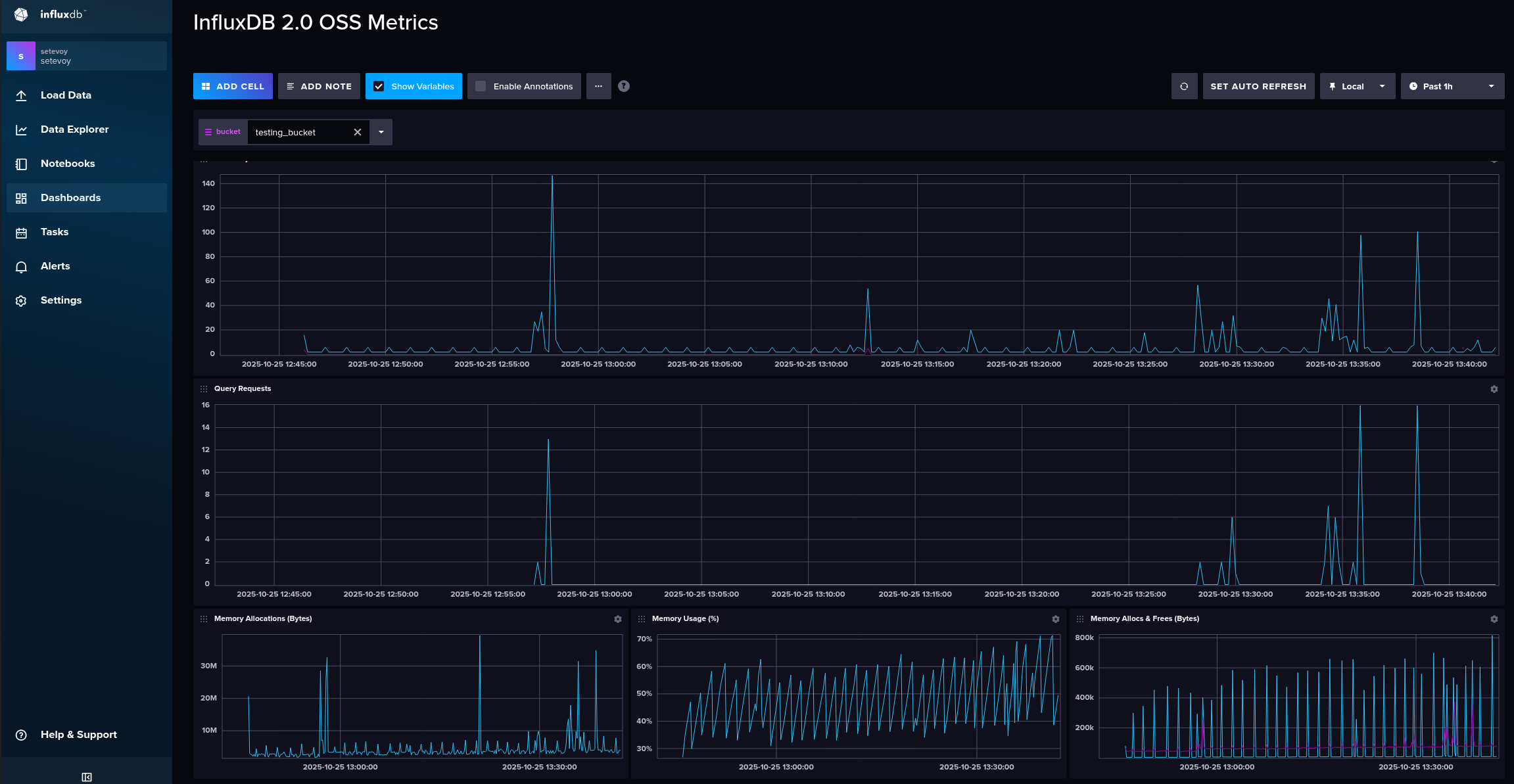1514x784 pixels.
Task: Uncheck the Show Variables checkbox
Action: [379, 86]
